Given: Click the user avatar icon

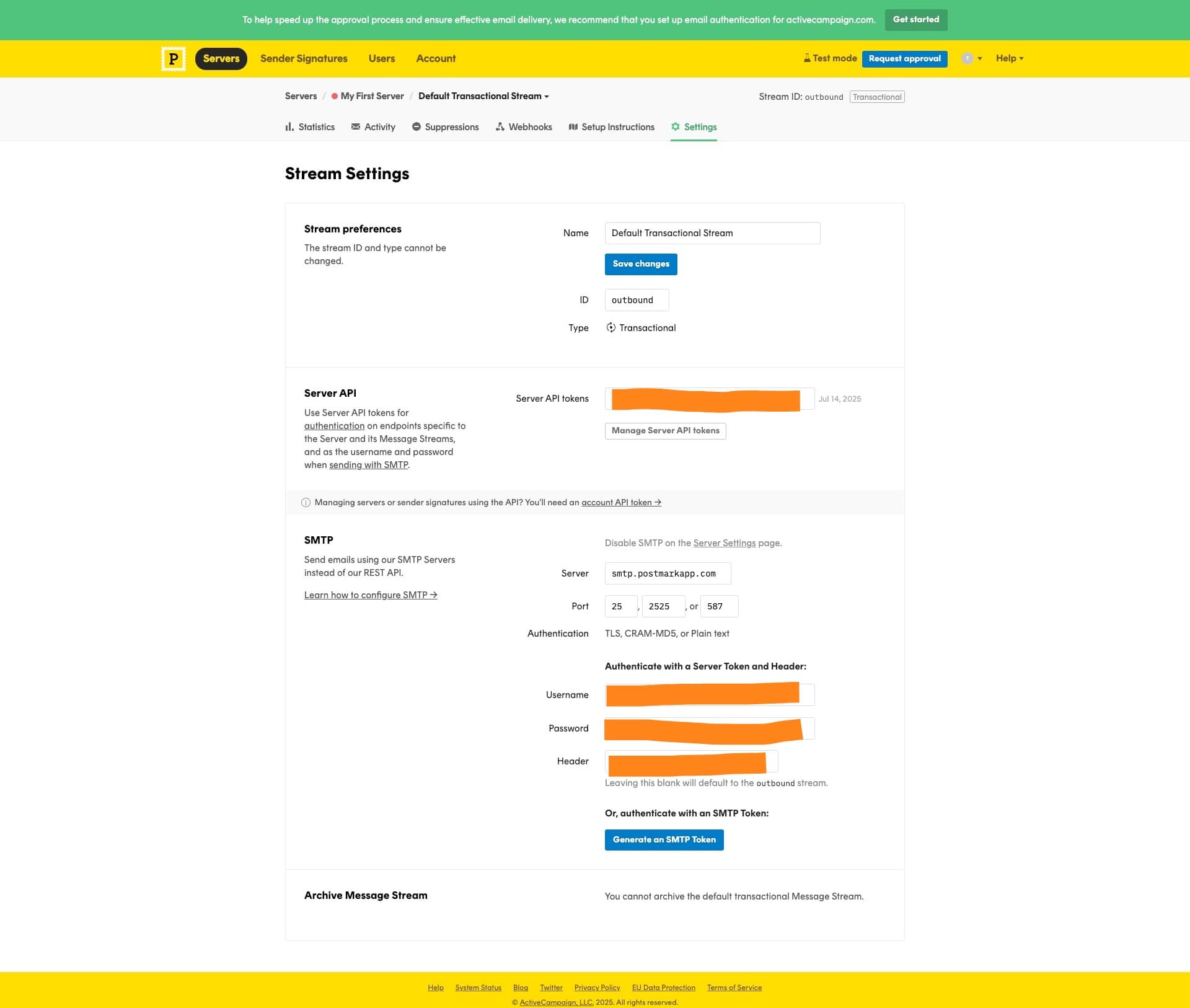Looking at the screenshot, I should [x=967, y=58].
